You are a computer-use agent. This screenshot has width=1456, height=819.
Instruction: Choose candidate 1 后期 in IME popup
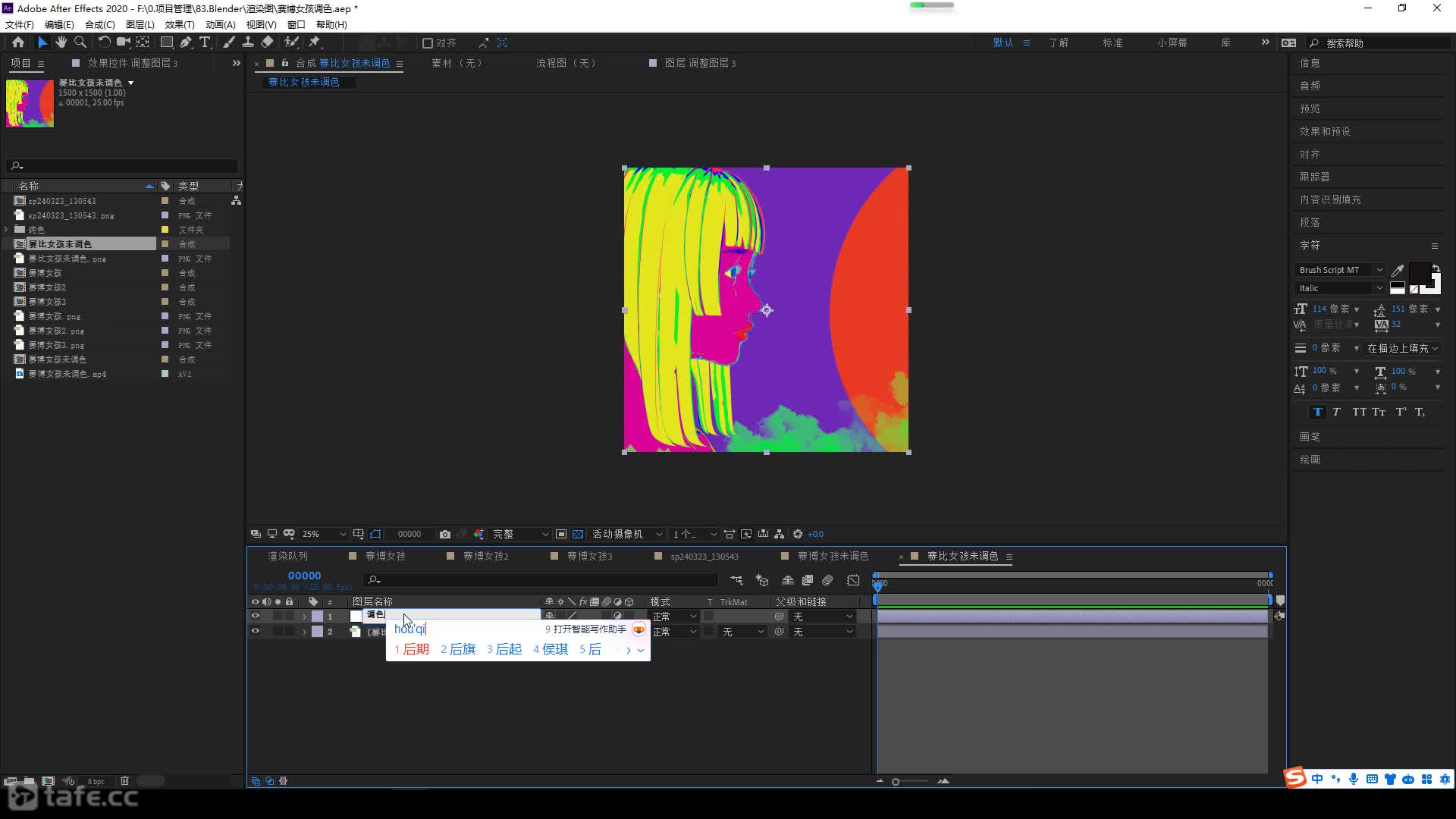click(412, 649)
